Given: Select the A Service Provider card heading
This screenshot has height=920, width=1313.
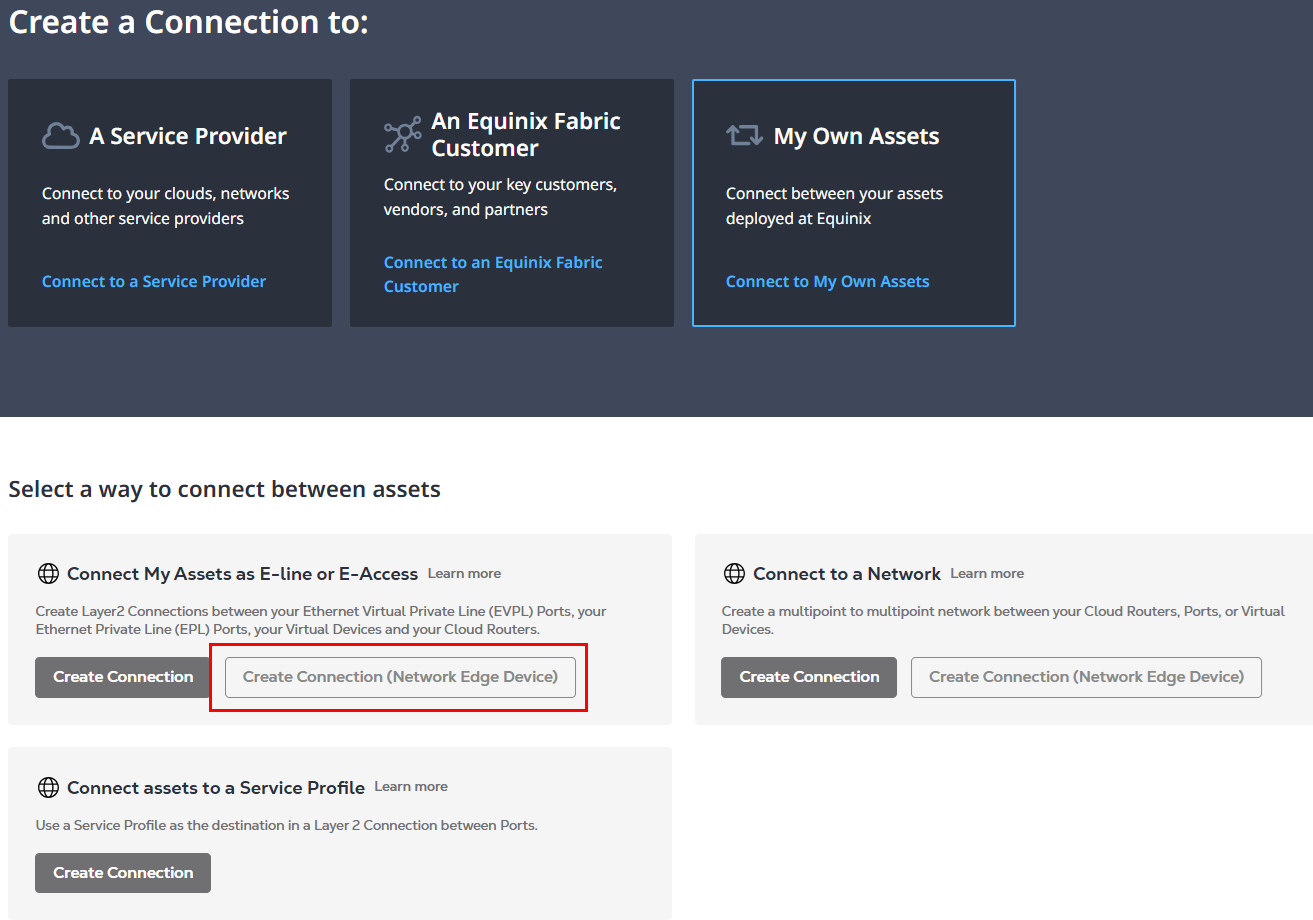Looking at the screenshot, I should tap(188, 137).
